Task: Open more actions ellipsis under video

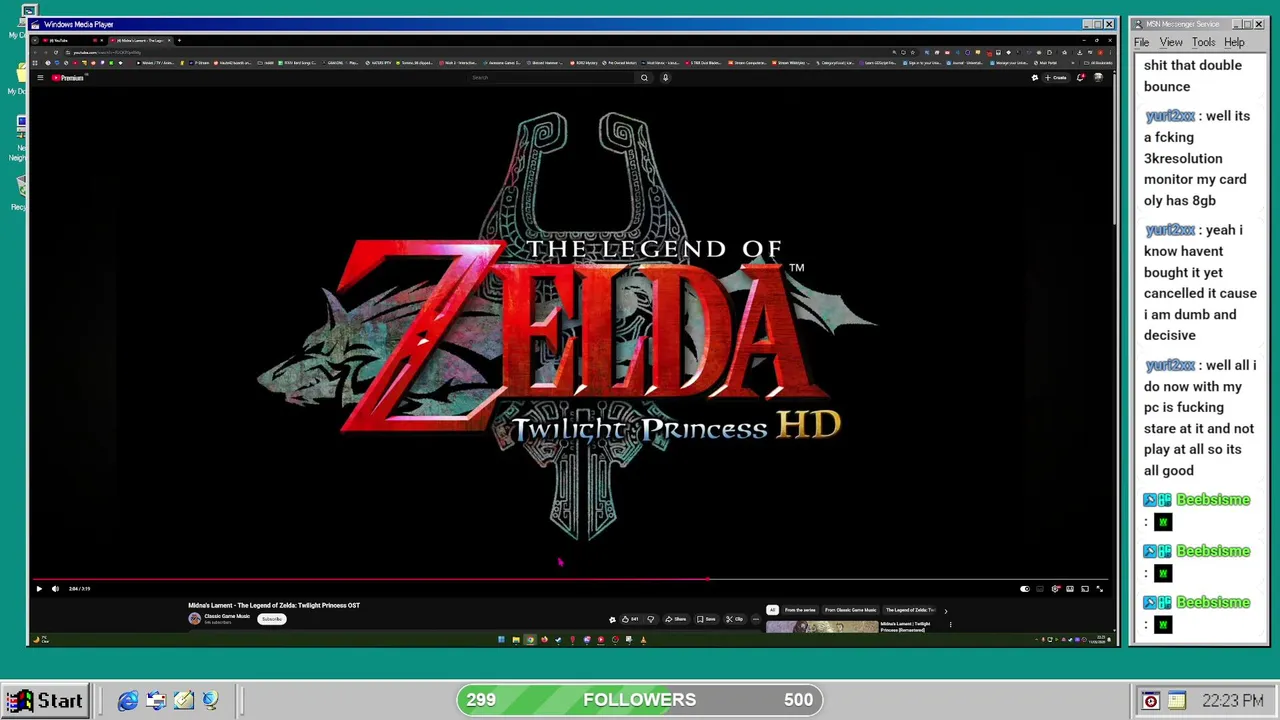Action: click(x=756, y=619)
